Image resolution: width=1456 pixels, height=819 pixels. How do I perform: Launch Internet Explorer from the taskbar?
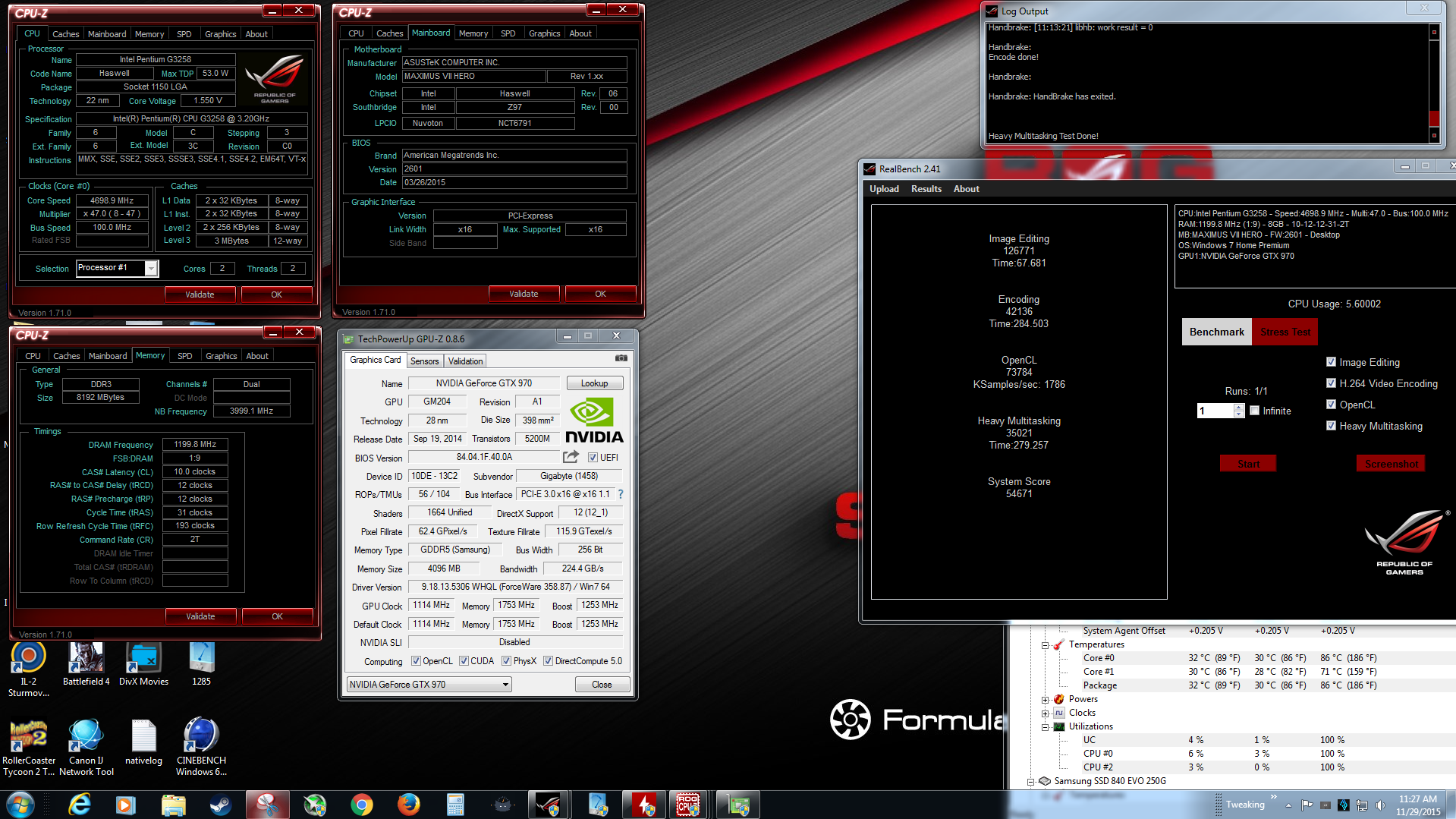[79, 805]
